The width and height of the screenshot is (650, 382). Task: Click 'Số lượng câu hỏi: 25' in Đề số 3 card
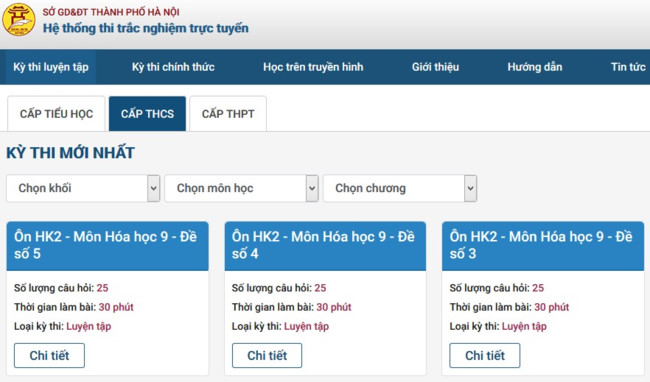497,288
